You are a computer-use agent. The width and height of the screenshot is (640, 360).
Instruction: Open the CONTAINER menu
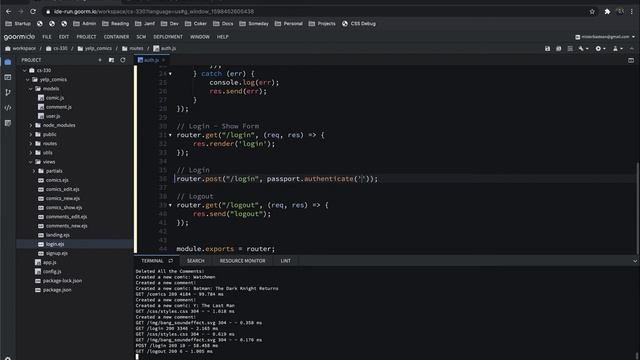pyautogui.click(x=116, y=37)
